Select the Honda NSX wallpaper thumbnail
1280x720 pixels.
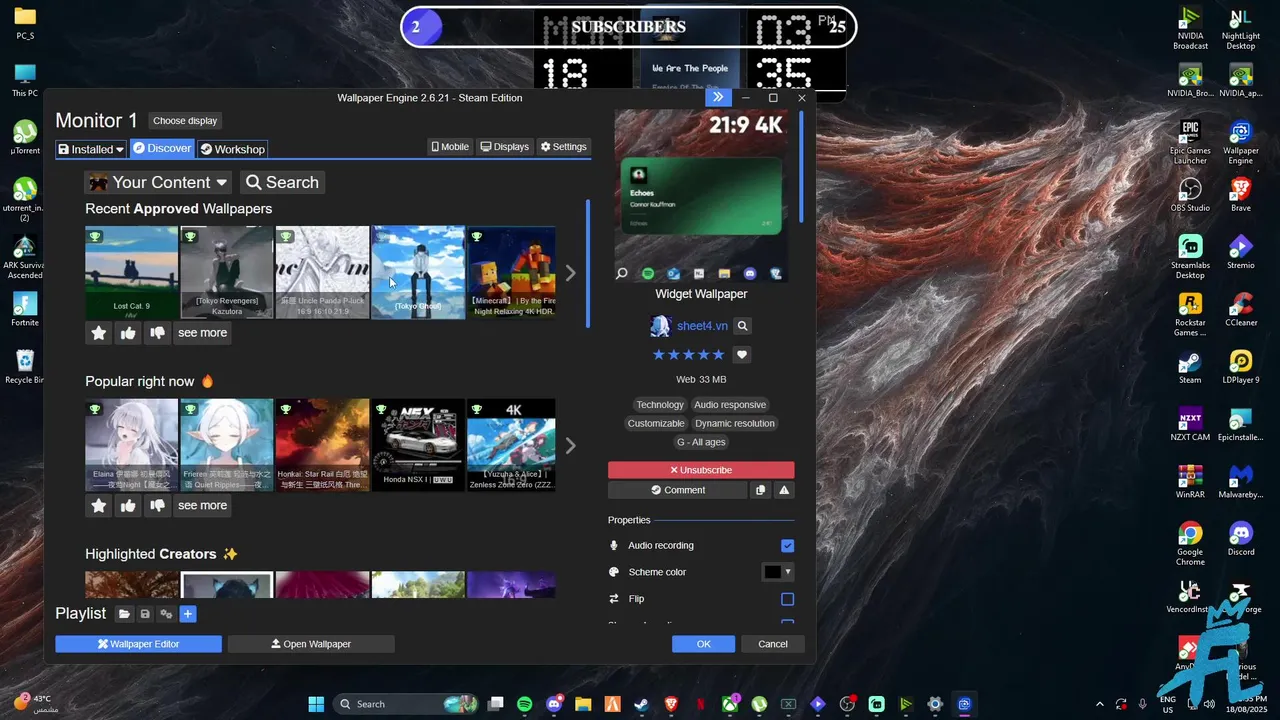point(418,446)
